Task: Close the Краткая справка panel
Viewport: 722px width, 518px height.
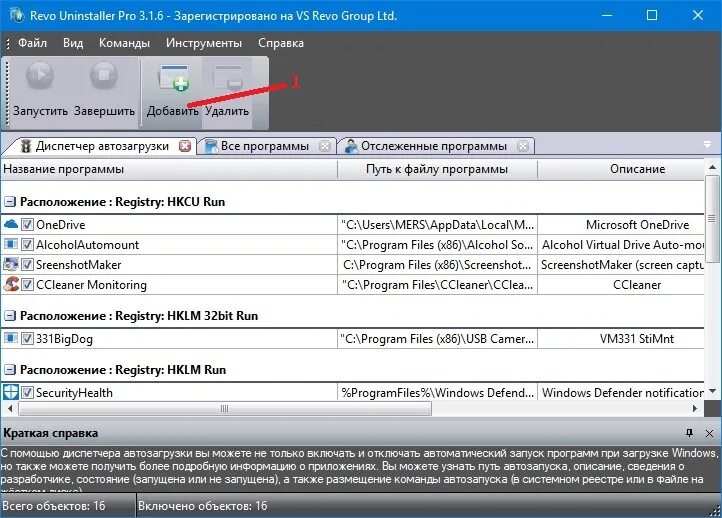Action: 710,433
